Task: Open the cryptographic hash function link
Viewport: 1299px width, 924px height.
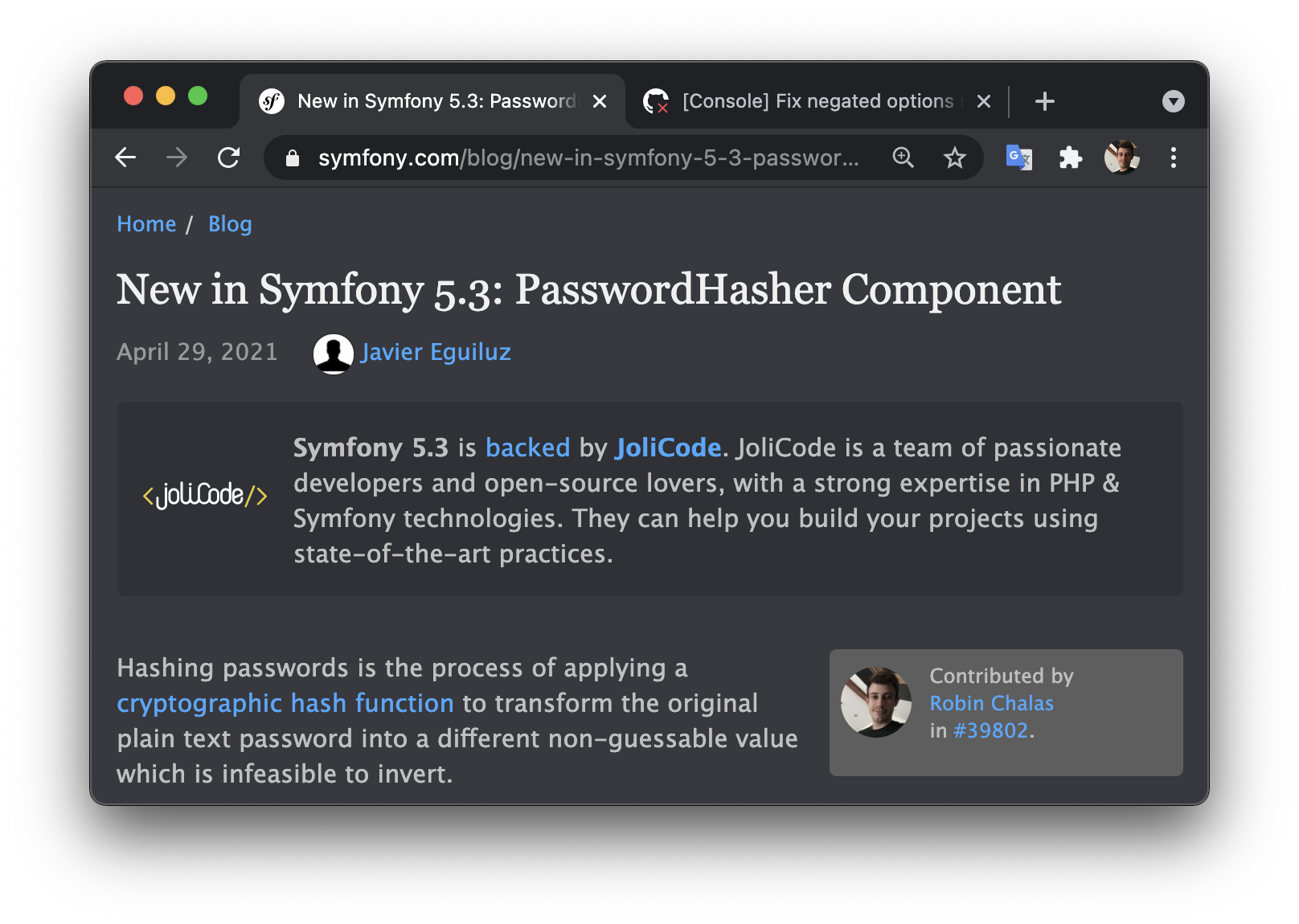Action: click(x=285, y=704)
